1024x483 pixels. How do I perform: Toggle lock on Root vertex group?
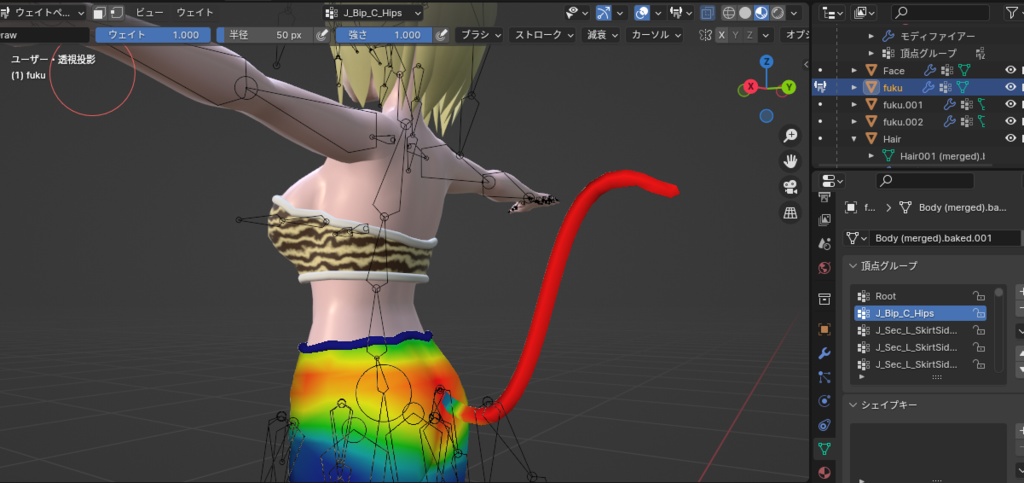[x=978, y=296]
